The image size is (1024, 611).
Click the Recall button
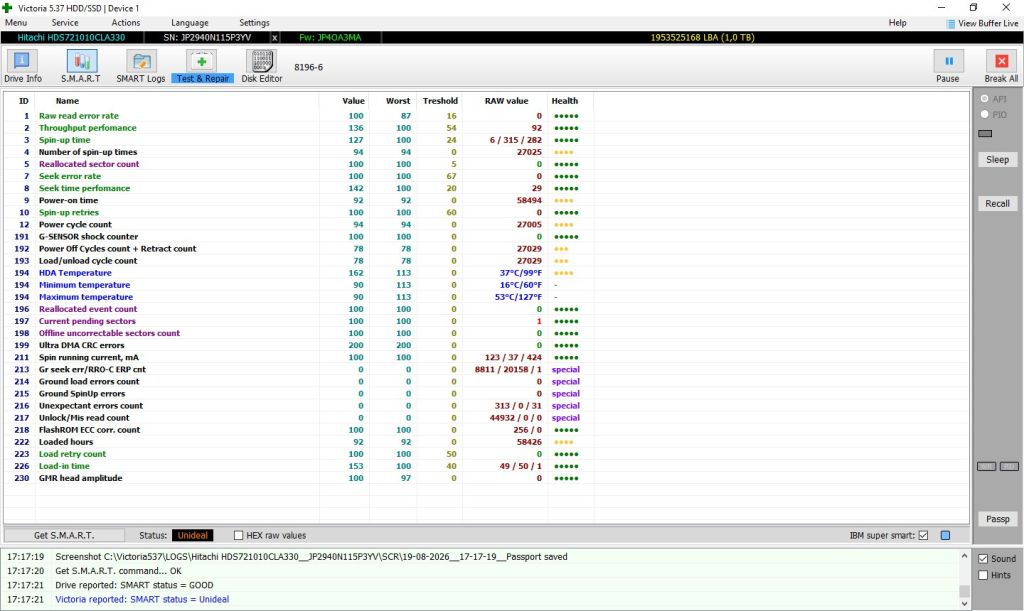pyautogui.click(x=997, y=204)
